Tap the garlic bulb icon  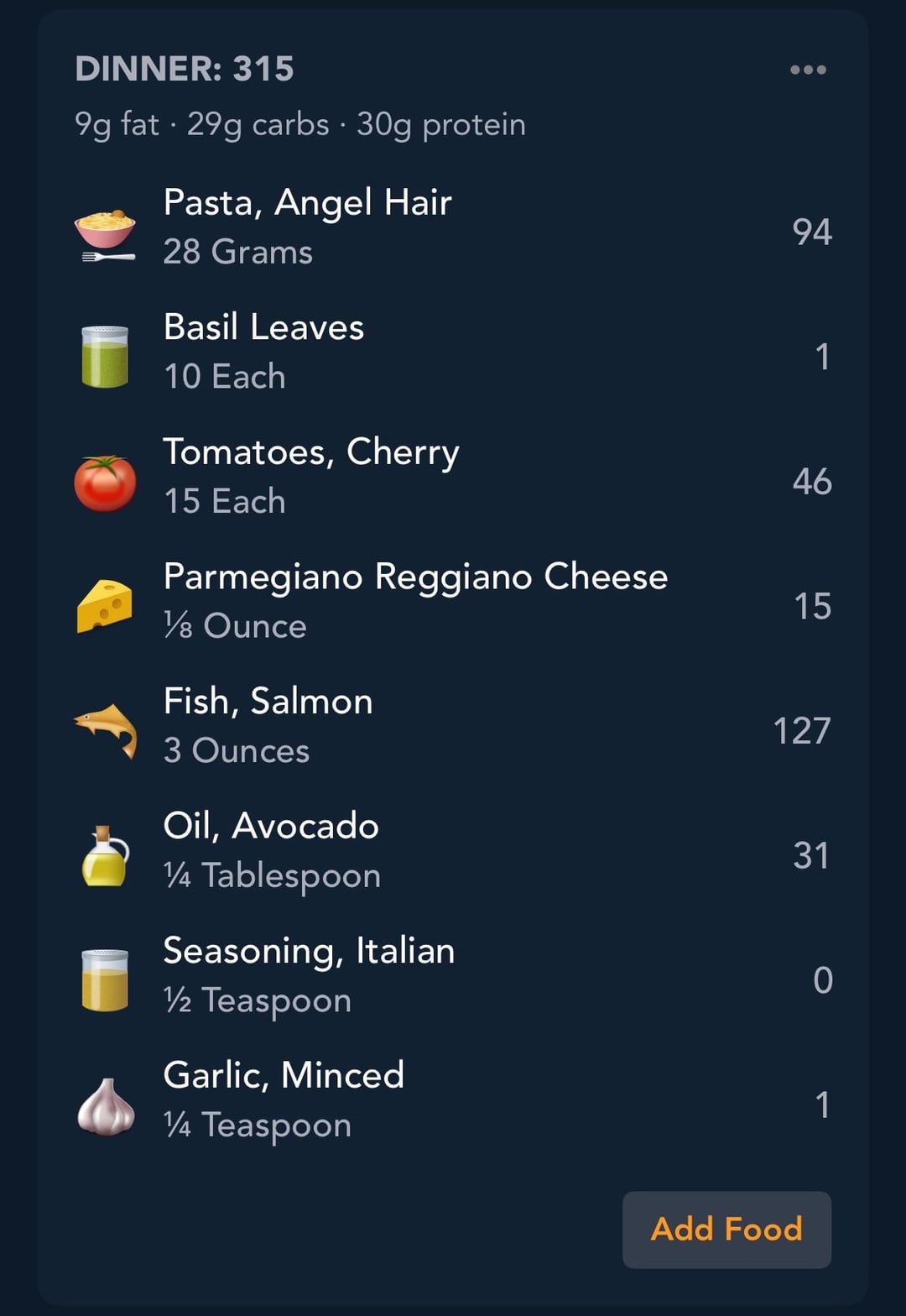click(x=105, y=1105)
